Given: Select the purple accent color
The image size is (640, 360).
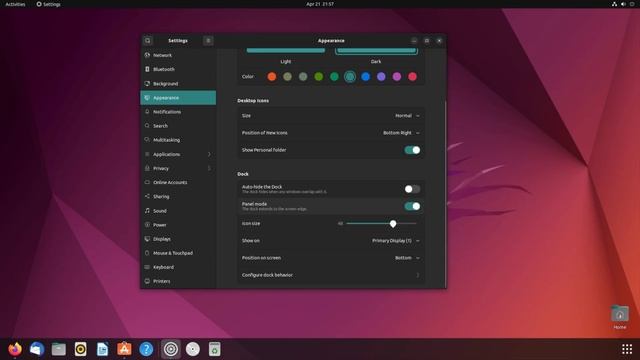Looking at the screenshot, I should [x=381, y=77].
